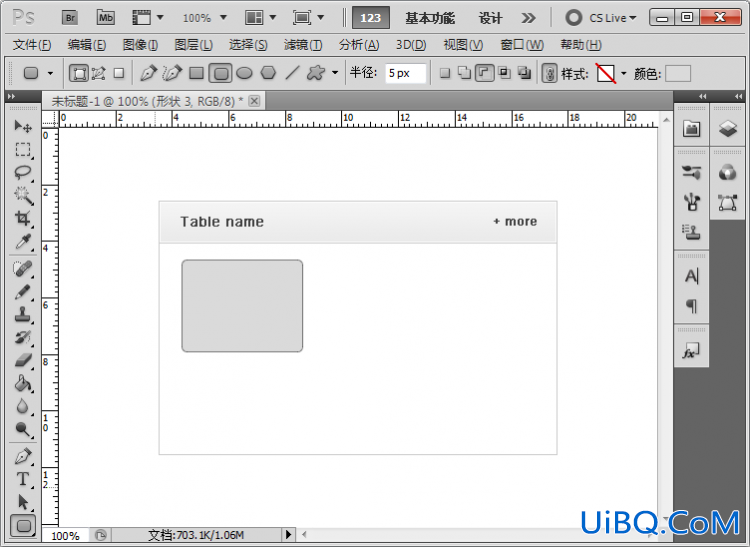Select the History Brush tool
The image size is (750, 547).
pyautogui.click(x=22, y=338)
